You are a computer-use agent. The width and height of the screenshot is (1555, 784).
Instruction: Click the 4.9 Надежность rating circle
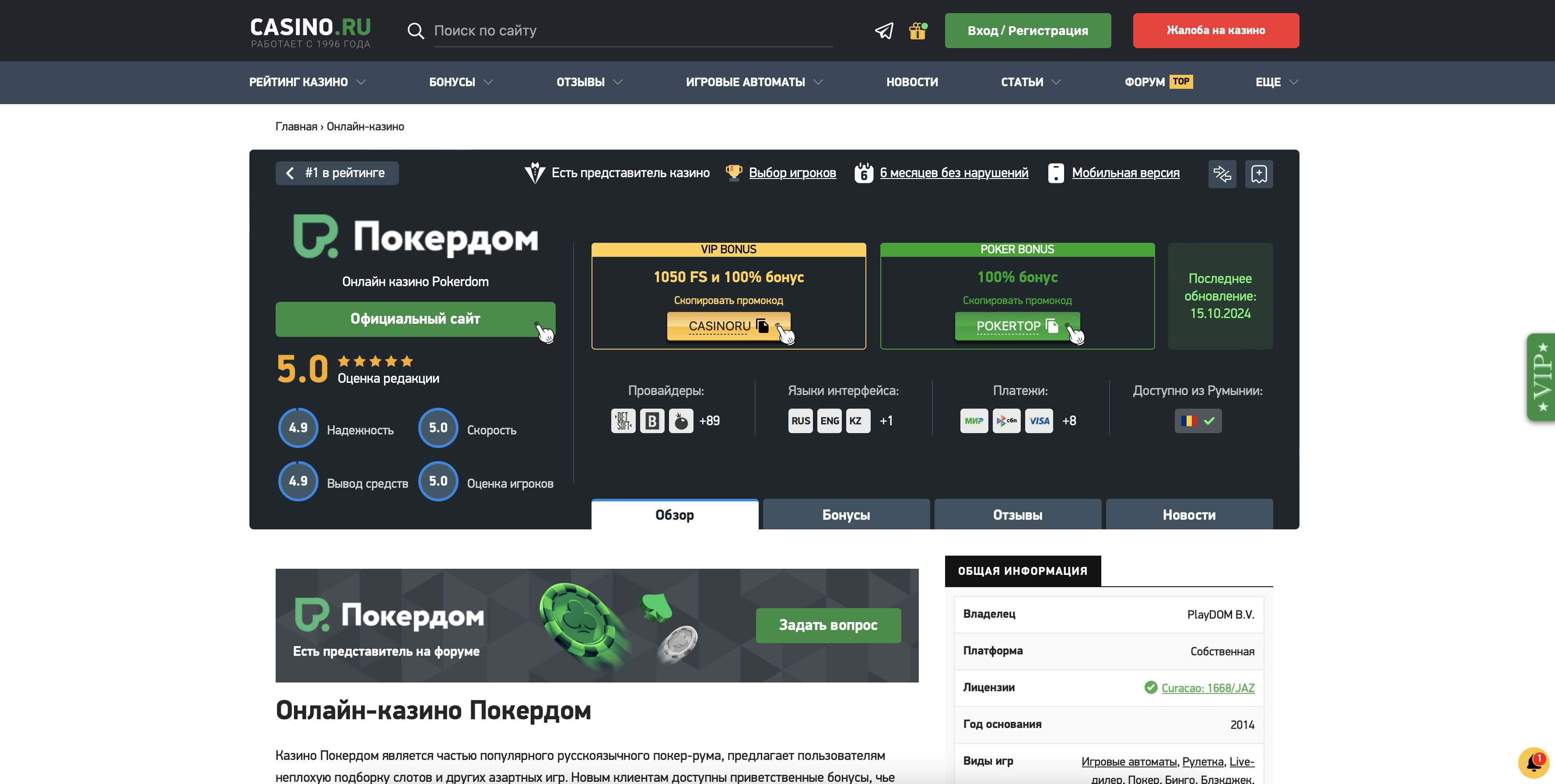coord(298,428)
